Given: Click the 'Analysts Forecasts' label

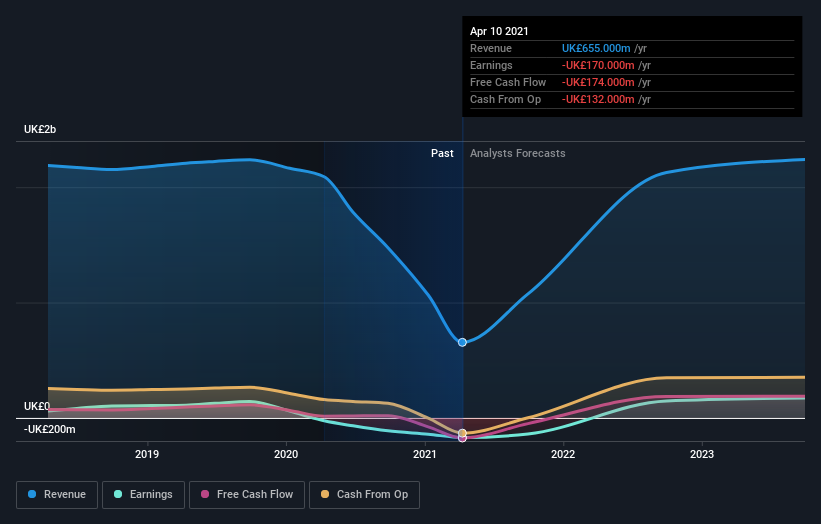Looking at the screenshot, I should point(518,153).
